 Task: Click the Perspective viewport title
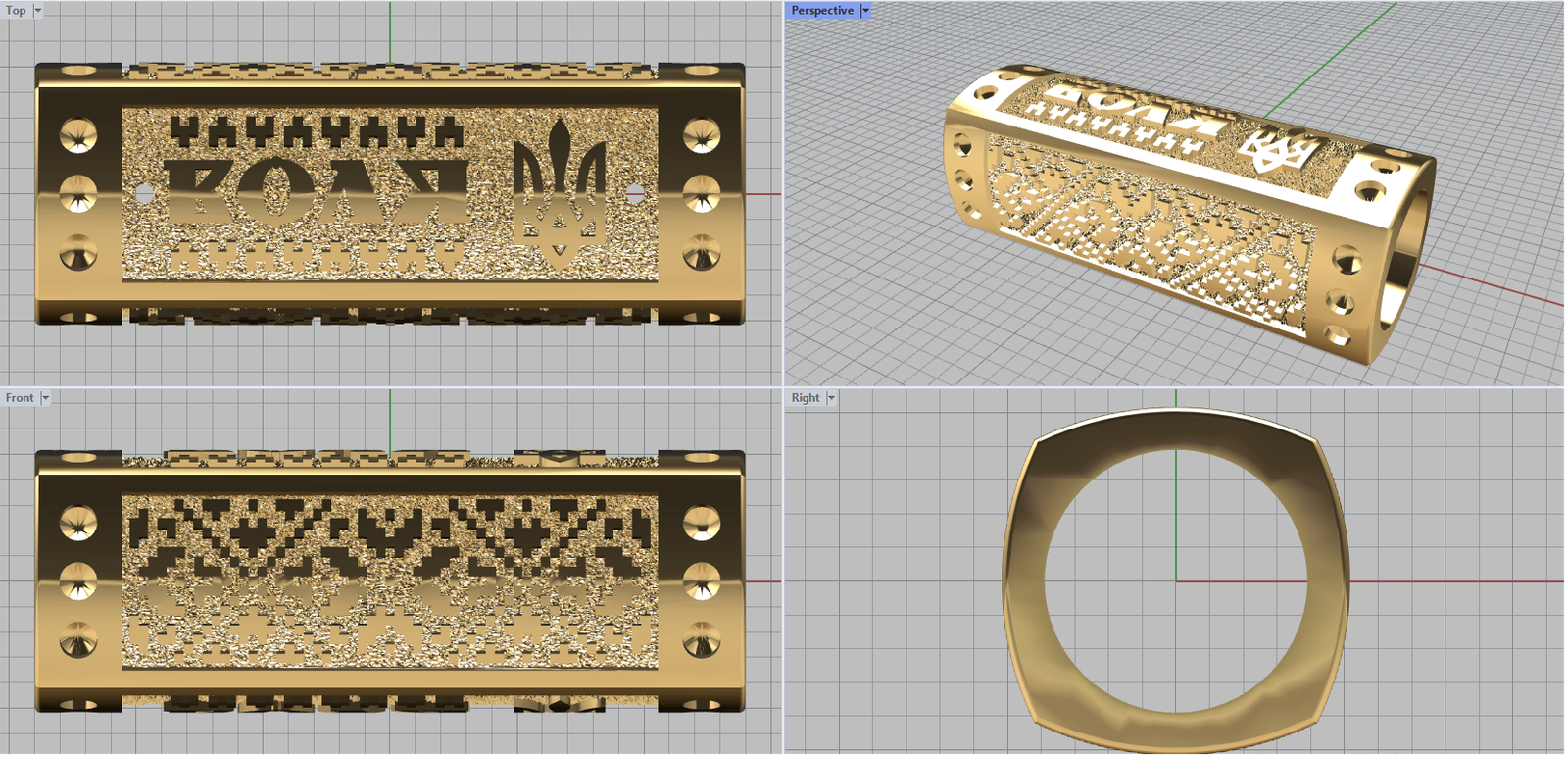821,11
